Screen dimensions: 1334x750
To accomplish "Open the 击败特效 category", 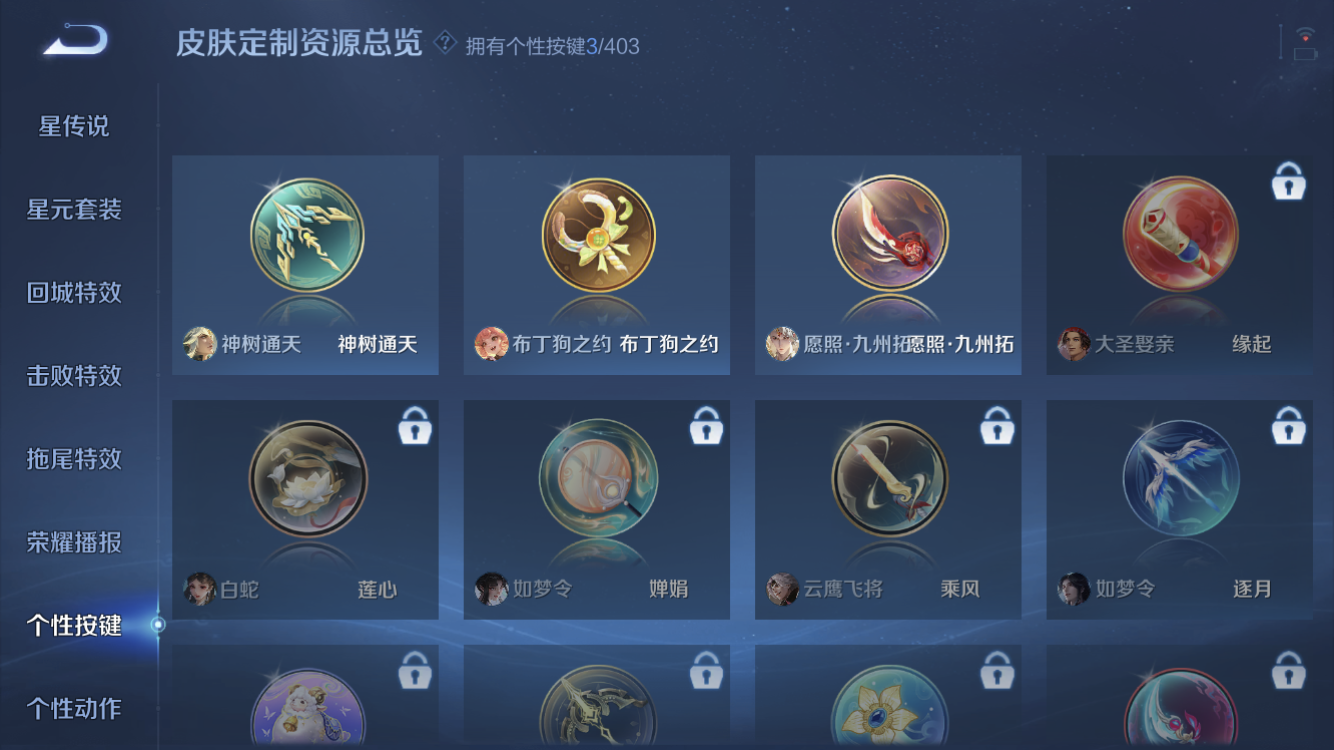I will point(74,375).
